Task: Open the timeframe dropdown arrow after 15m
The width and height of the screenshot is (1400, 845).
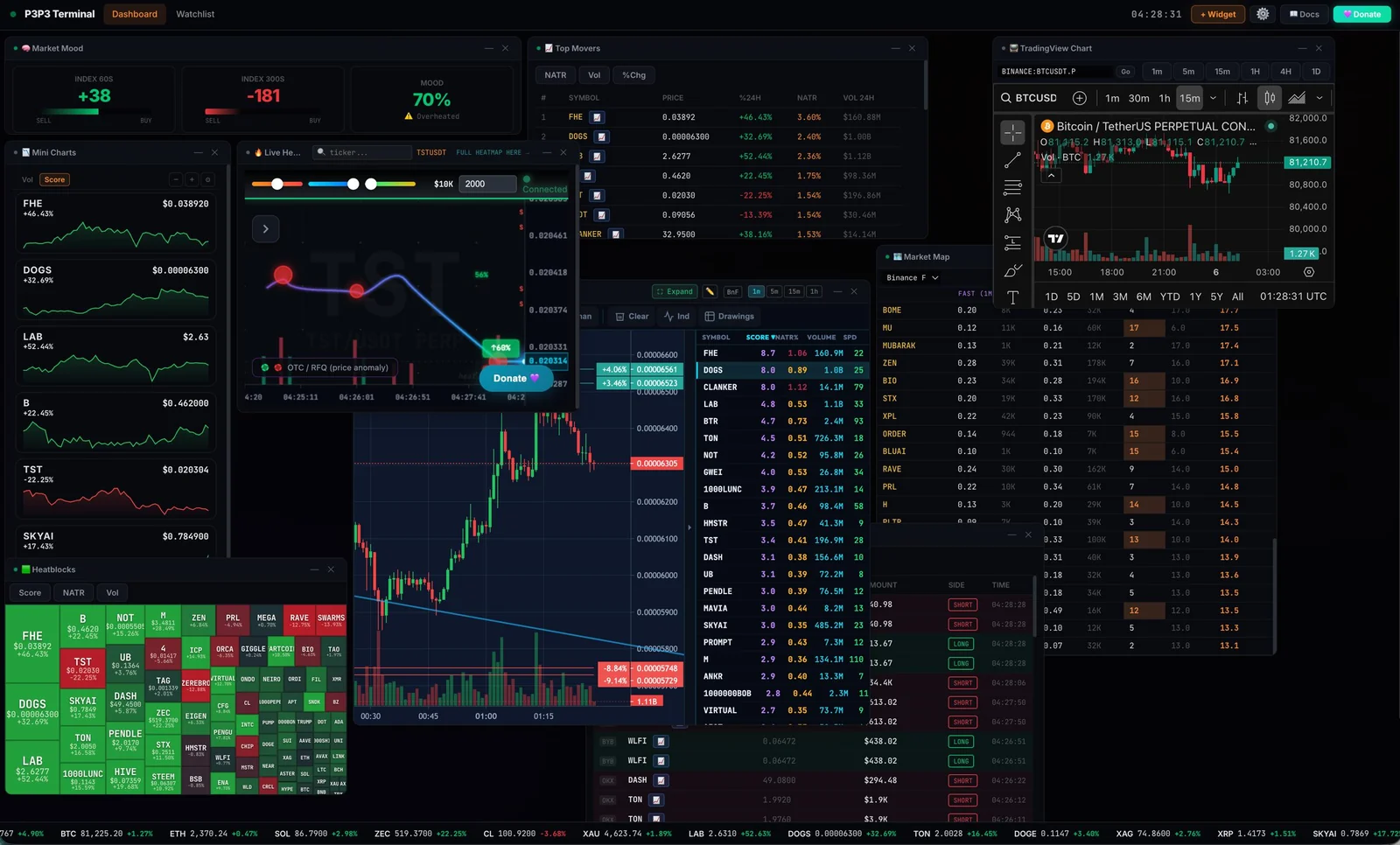Action: coord(1213,98)
